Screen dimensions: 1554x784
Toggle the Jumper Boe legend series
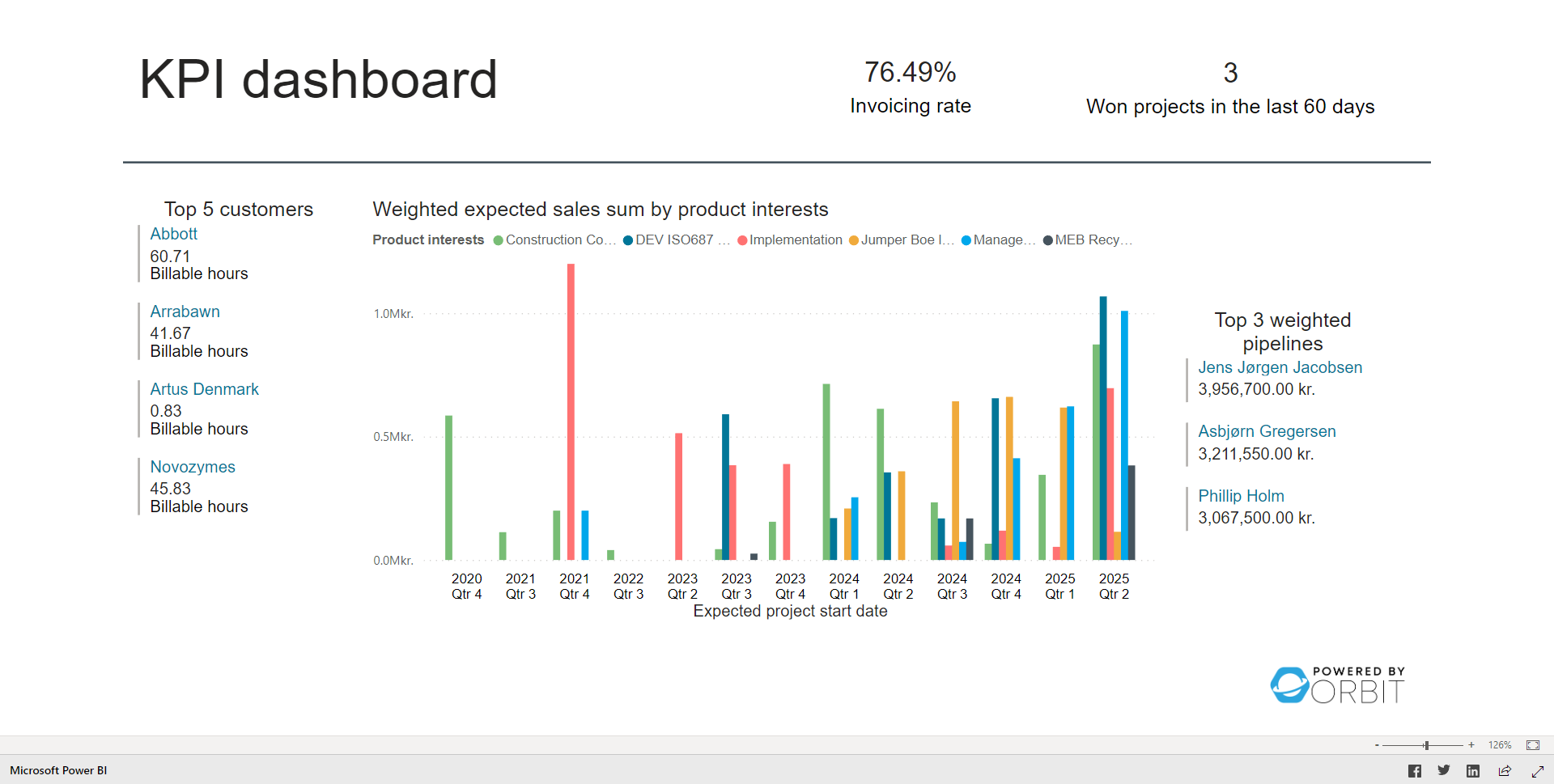902,239
